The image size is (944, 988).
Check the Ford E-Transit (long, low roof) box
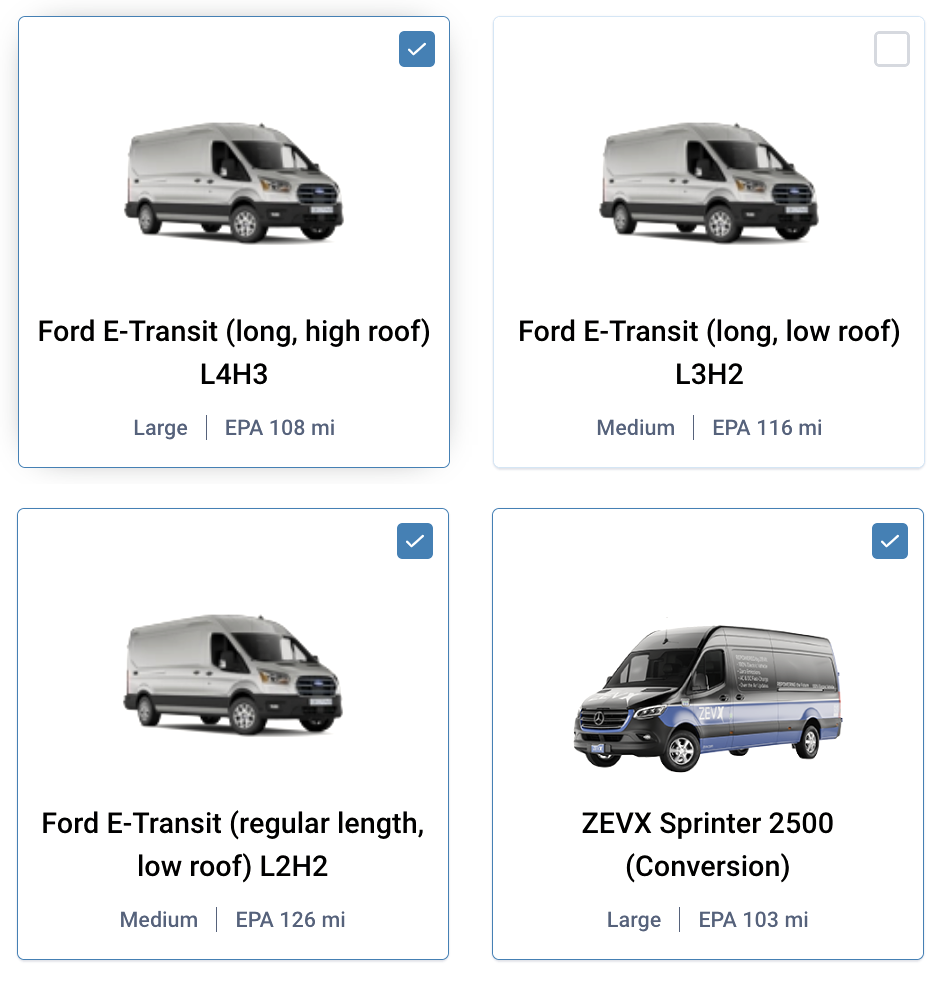891,48
